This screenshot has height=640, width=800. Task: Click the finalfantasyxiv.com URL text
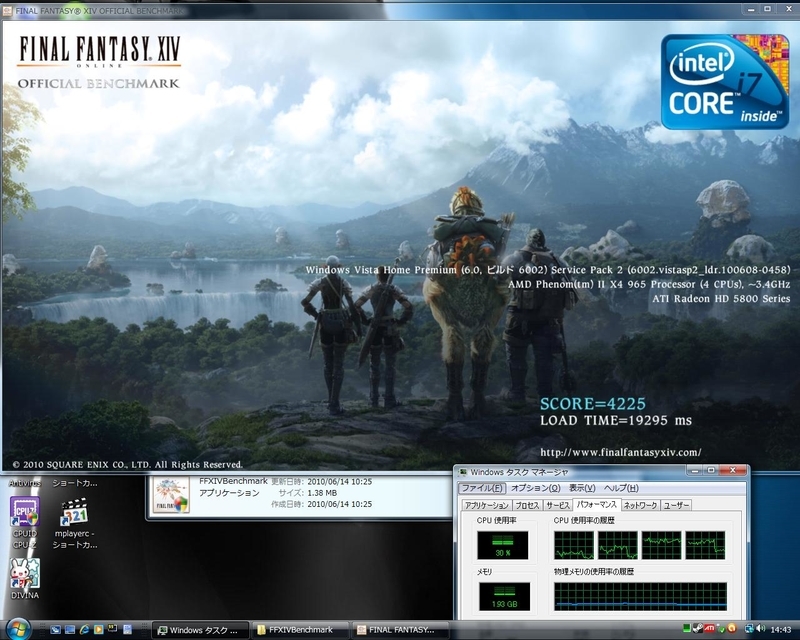pyautogui.click(x=620, y=452)
